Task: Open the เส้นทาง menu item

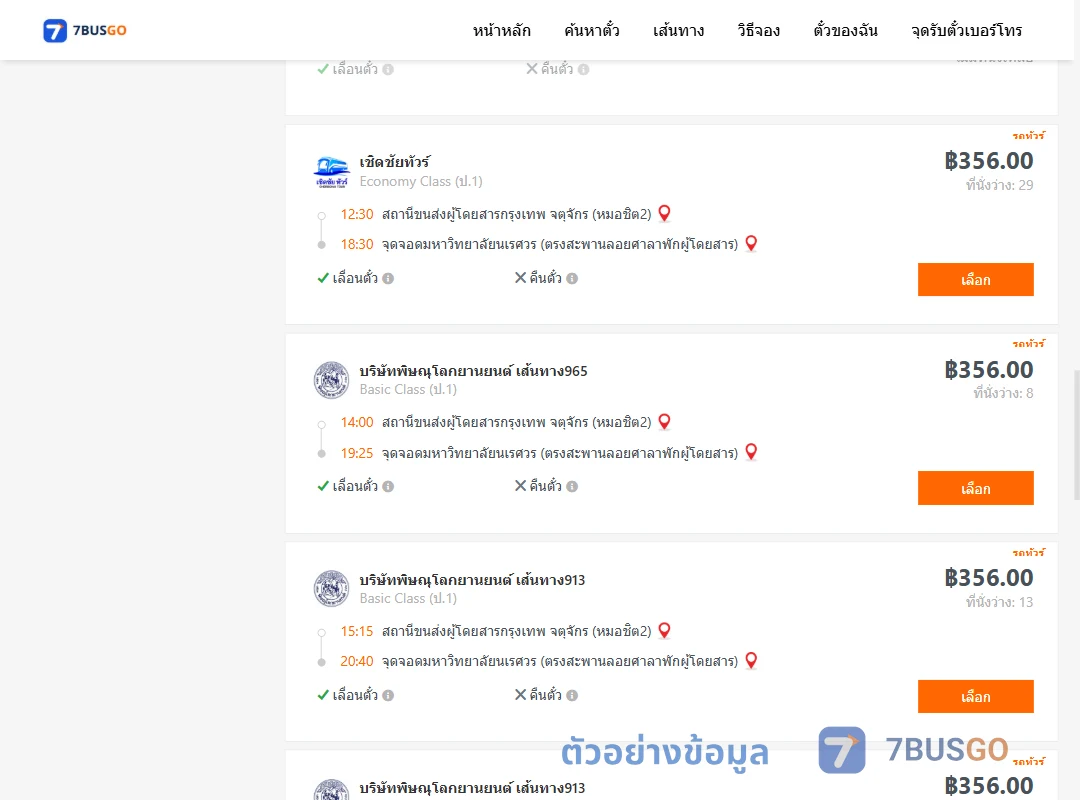Action: (678, 30)
